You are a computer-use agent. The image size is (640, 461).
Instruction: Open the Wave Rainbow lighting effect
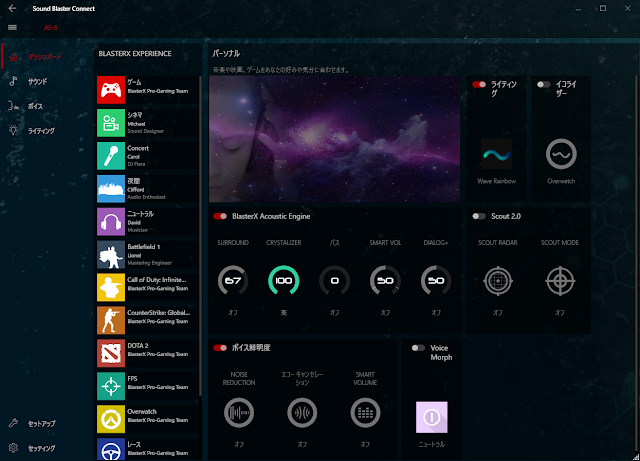tap(496, 154)
